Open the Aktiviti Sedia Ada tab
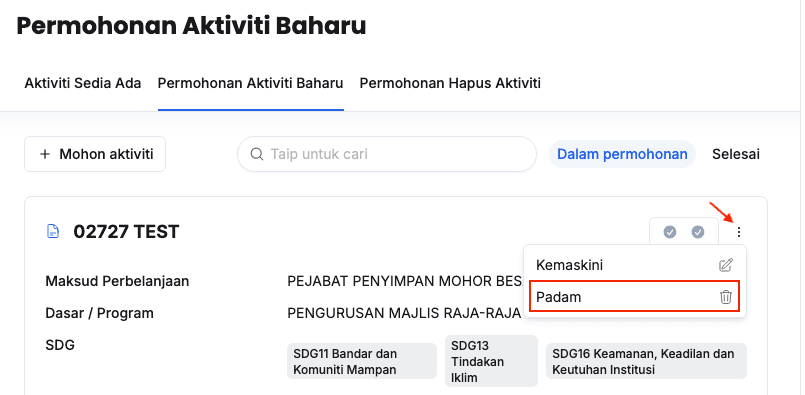The image size is (805, 395). pos(83,83)
